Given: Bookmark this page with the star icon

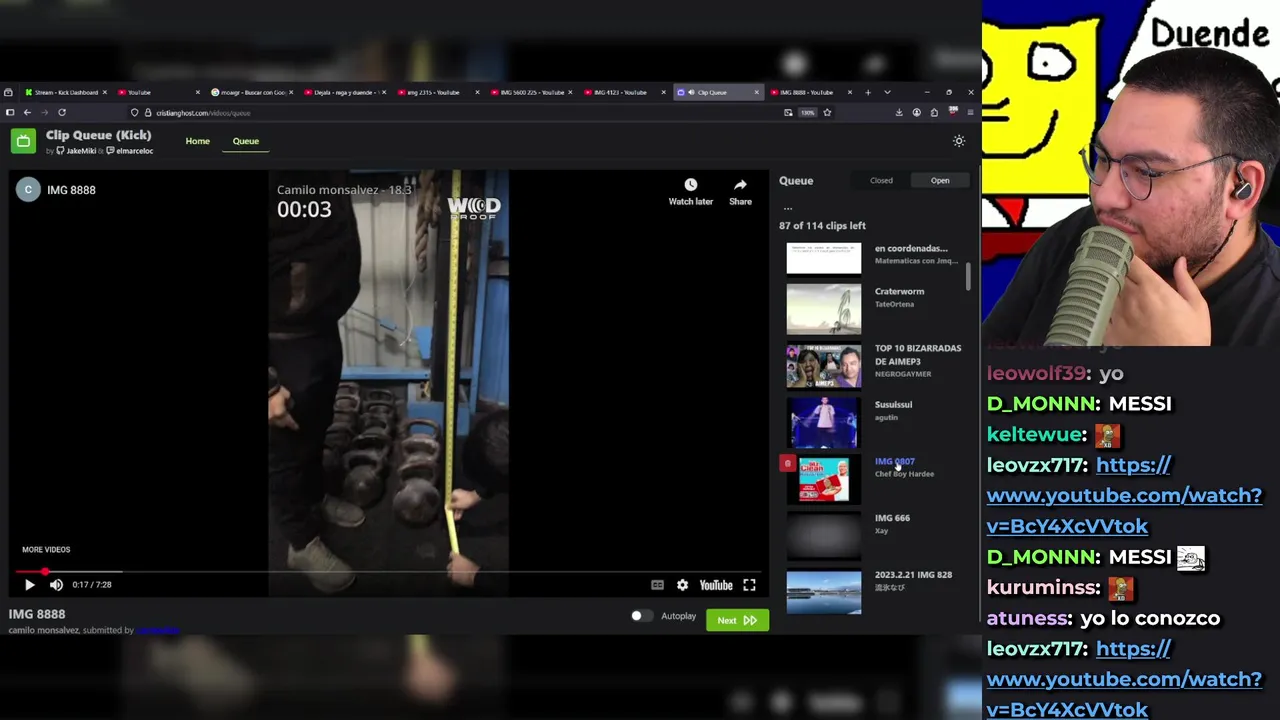Looking at the screenshot, I should point(827,113).
